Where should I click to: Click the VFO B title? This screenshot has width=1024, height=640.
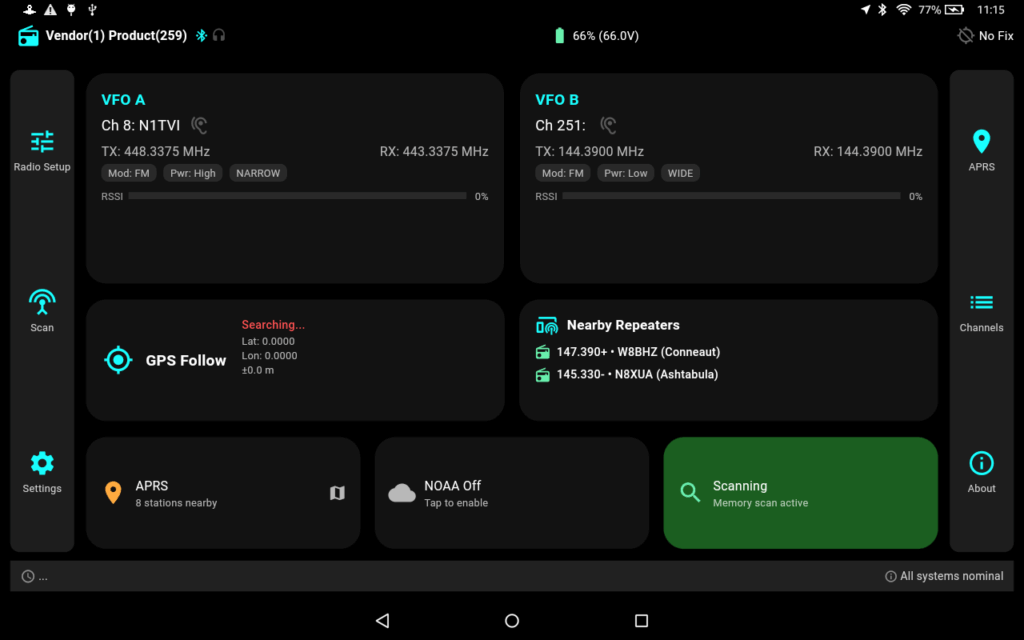(x=556, y=100)
